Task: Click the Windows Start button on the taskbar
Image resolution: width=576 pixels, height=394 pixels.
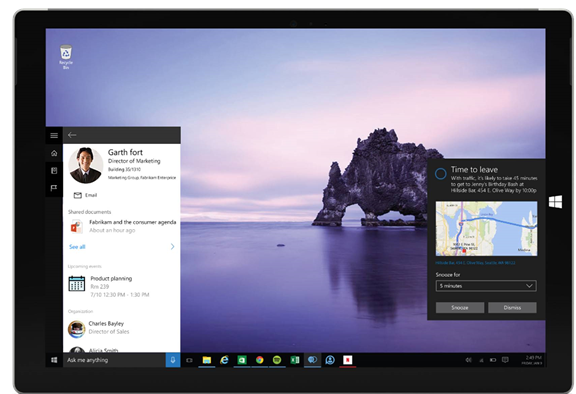Action: click(x=54, y=360)
